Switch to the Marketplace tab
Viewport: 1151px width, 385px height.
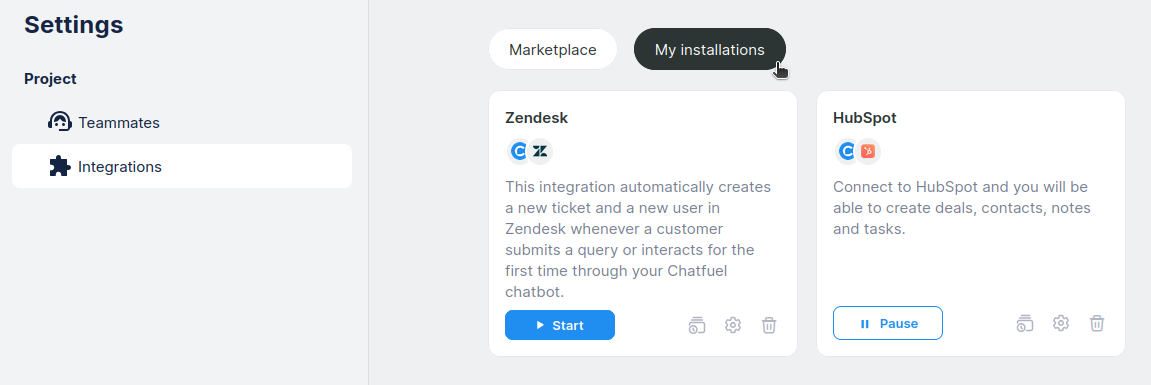553,49
